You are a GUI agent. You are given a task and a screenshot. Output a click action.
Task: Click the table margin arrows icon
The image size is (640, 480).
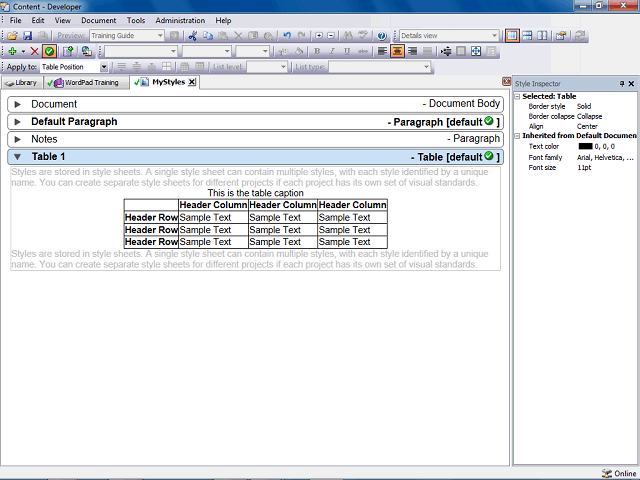(x=446, y=51)
